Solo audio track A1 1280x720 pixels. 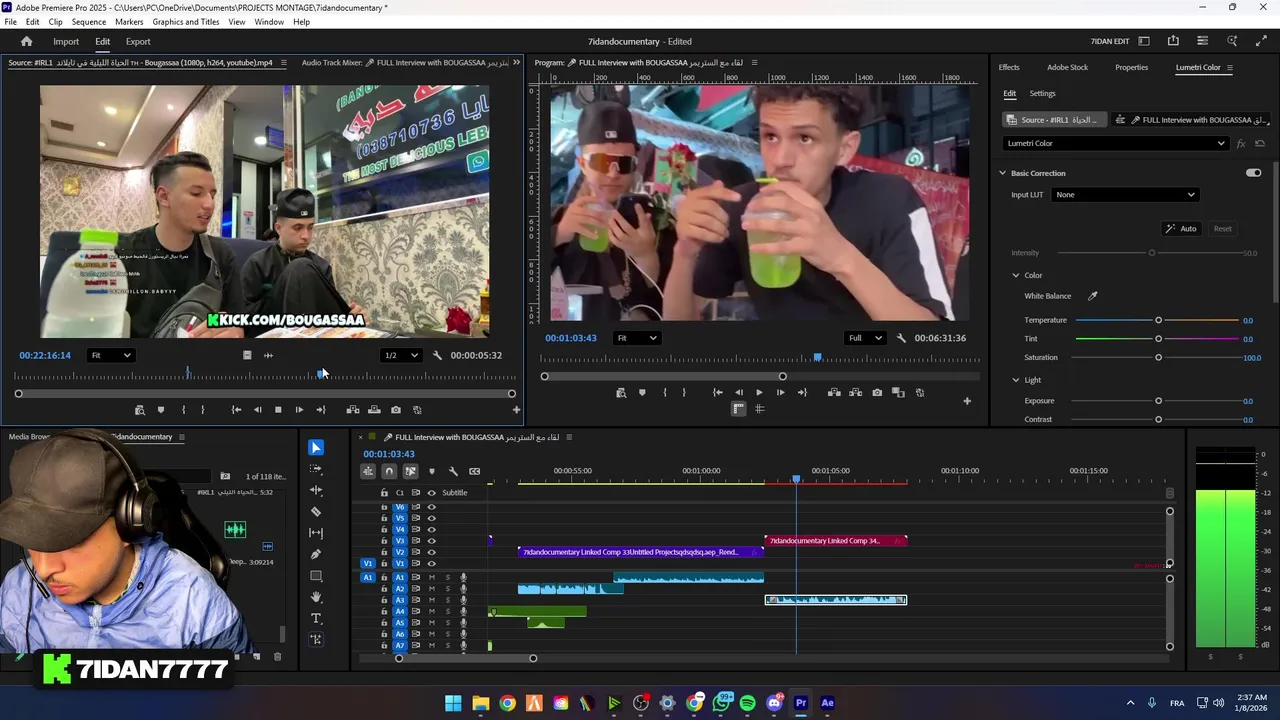448,578
